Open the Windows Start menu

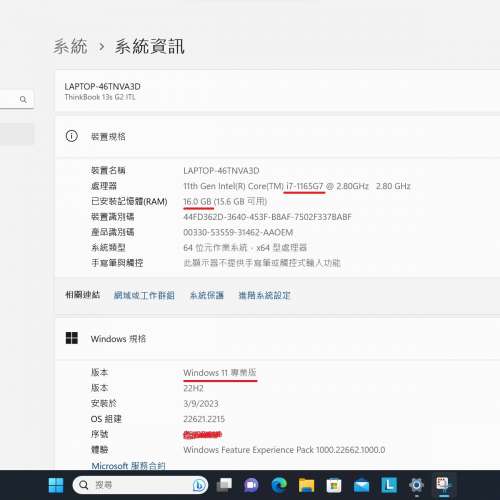point(56,485)
